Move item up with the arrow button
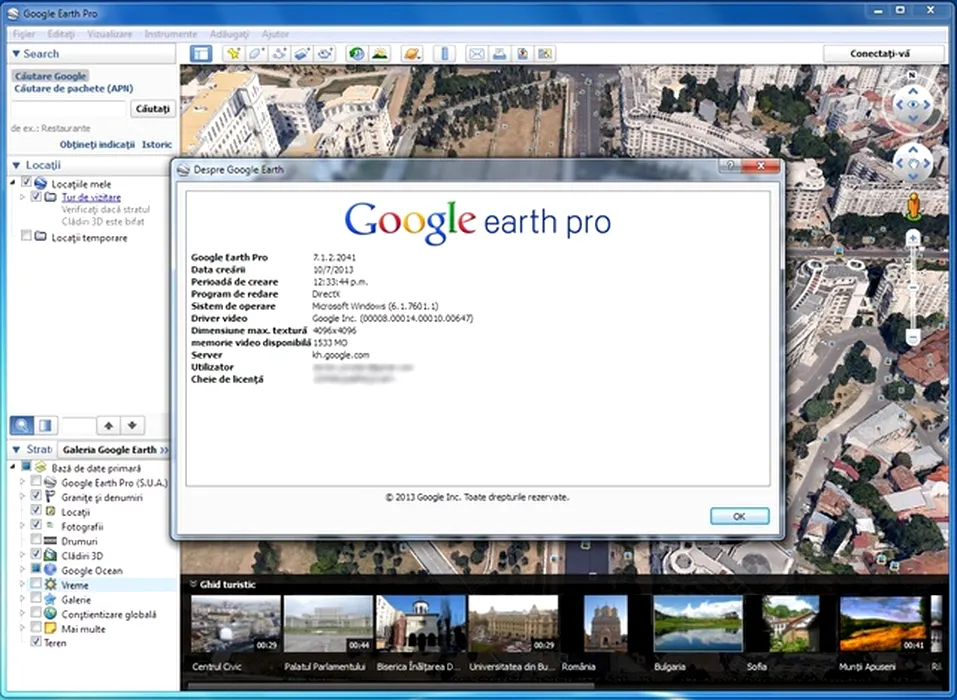Image resolution: width=957 pixels, height=700 pixels. point(109,425)
